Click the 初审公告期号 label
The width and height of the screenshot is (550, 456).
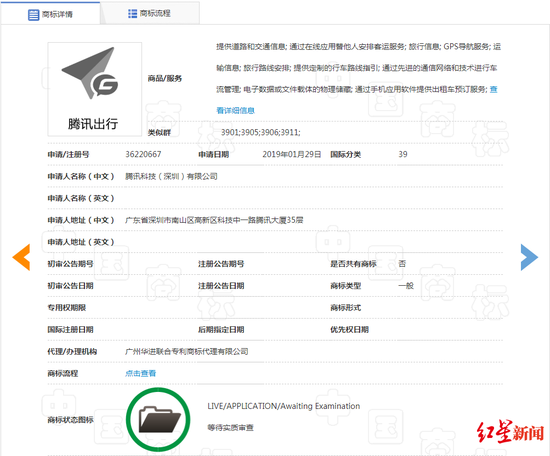coord(71,264)
